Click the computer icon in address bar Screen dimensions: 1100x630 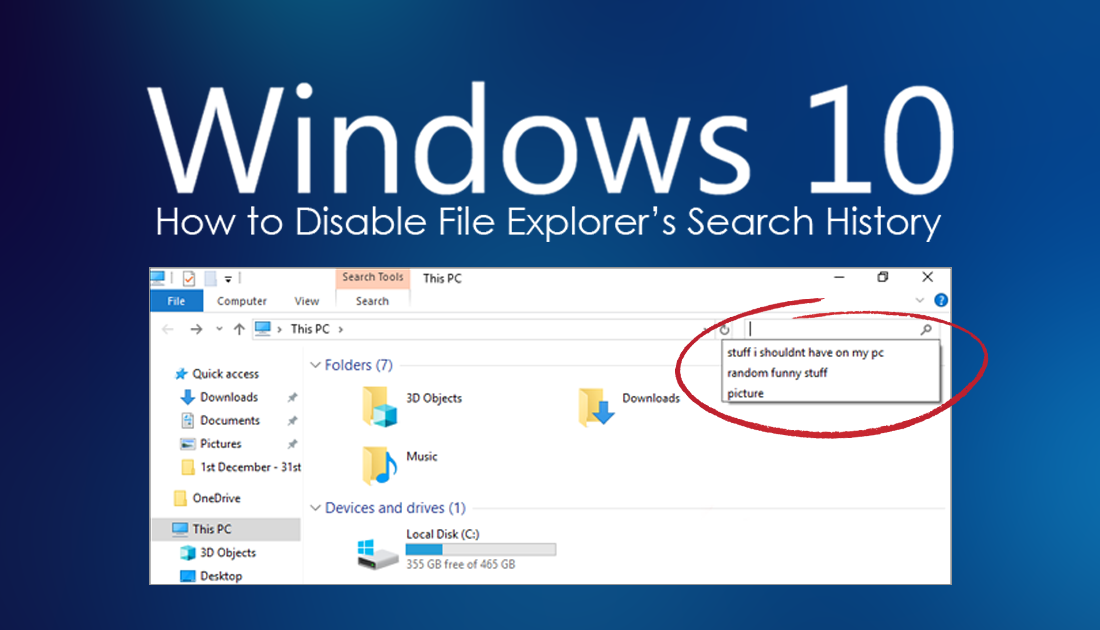coord(262,328)
